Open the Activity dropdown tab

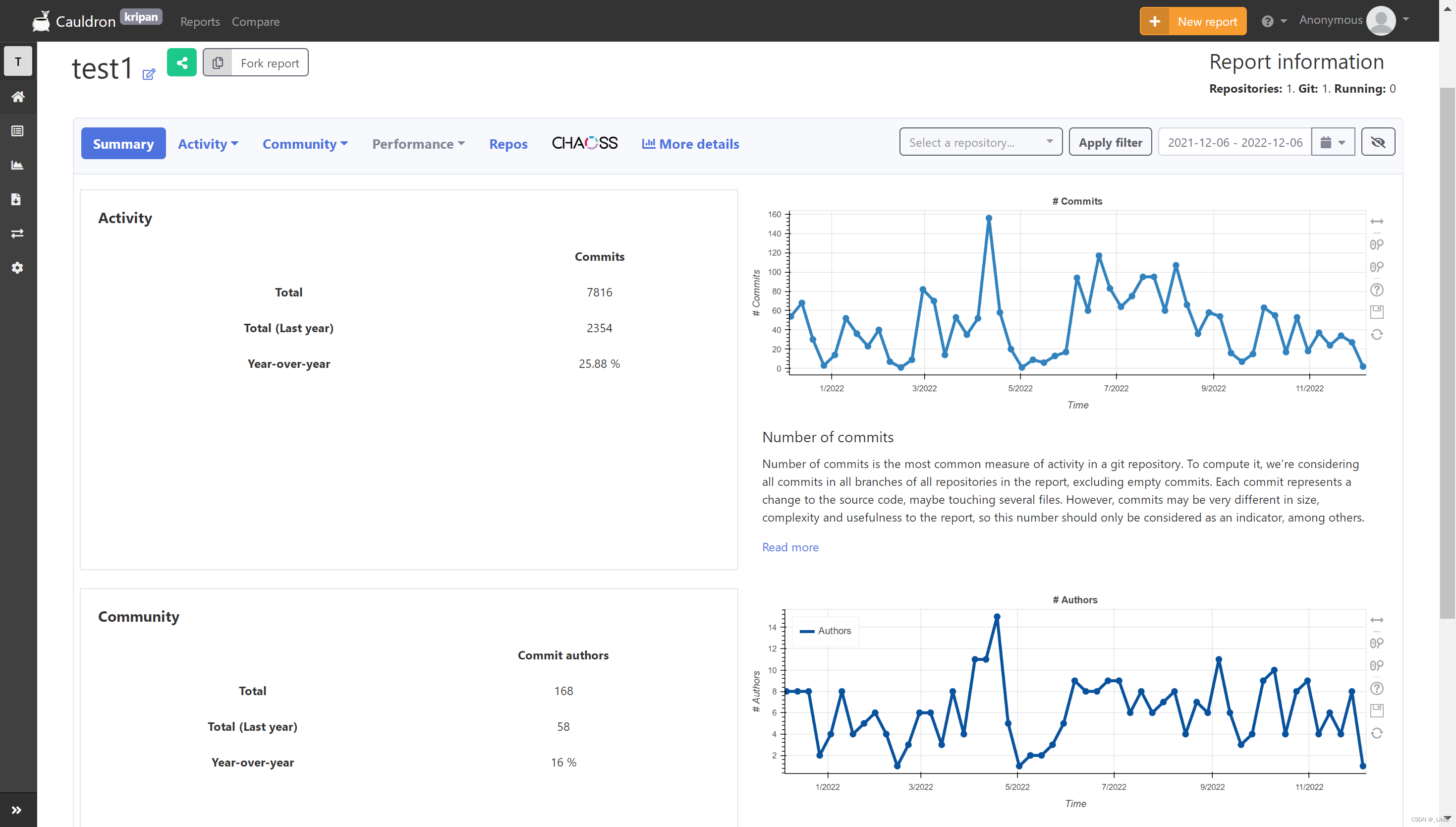click(208, 144)
